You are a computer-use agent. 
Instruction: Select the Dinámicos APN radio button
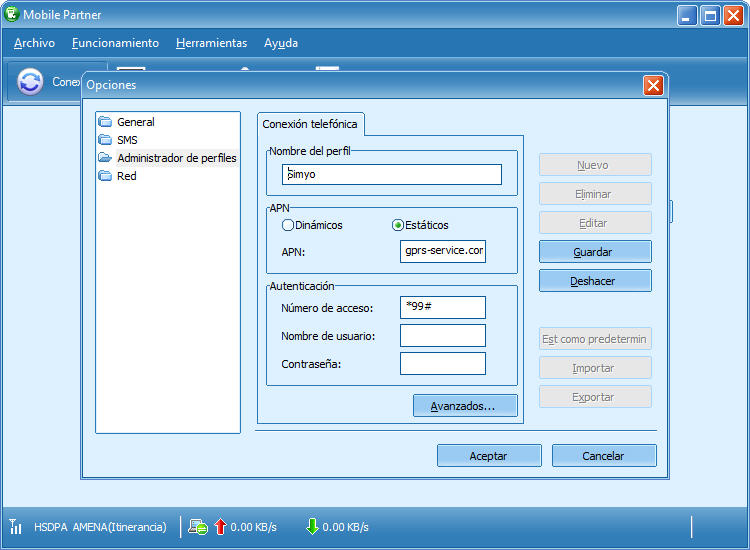pos(288,225)
